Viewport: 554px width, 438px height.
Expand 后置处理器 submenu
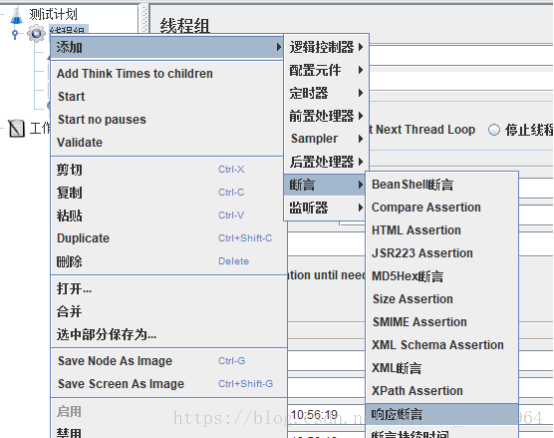pos(326,162)
